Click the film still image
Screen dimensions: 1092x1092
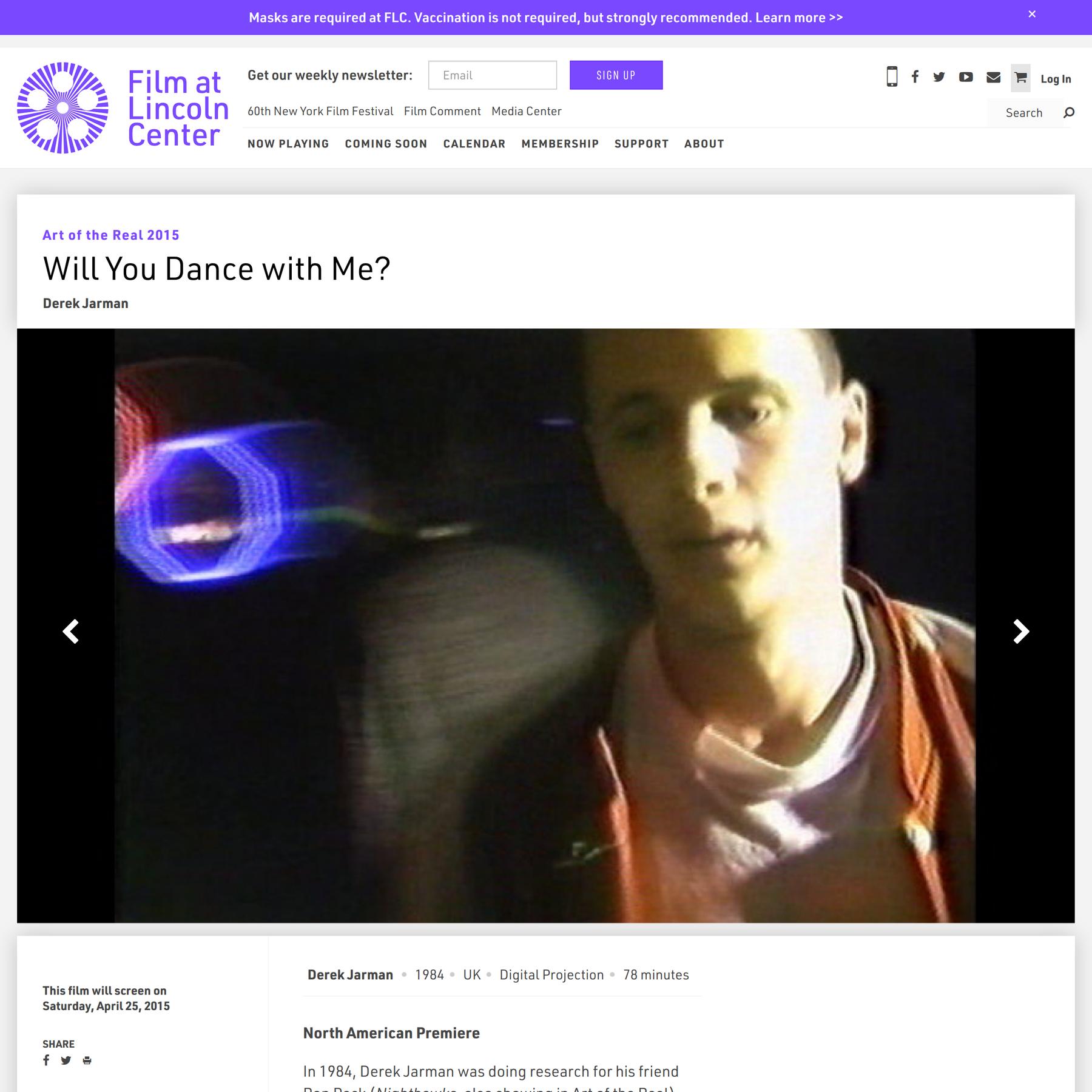pyautogui.click(x=545, y=625)
